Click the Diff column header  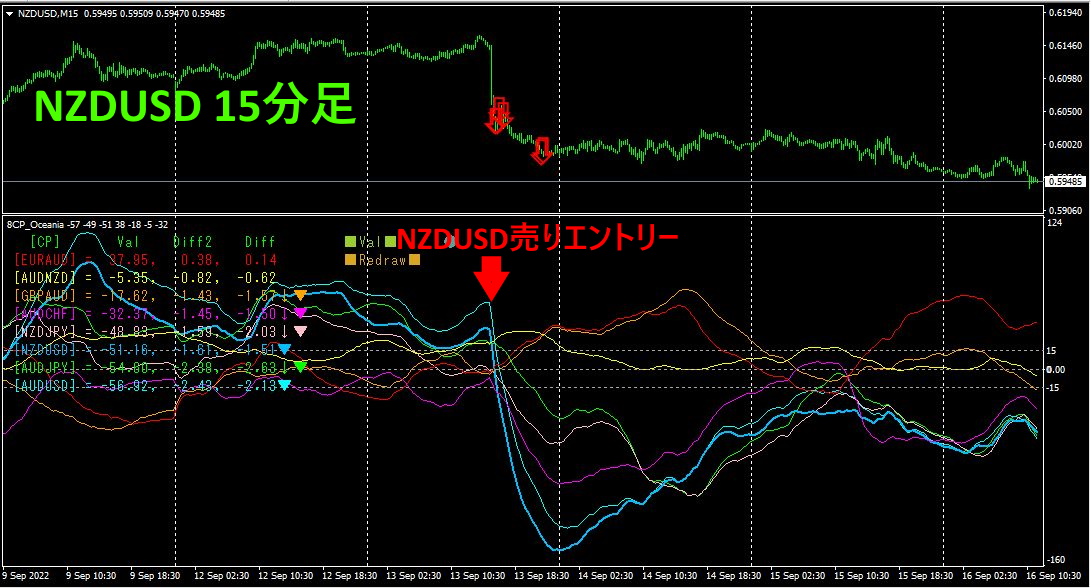pos(260,241)
